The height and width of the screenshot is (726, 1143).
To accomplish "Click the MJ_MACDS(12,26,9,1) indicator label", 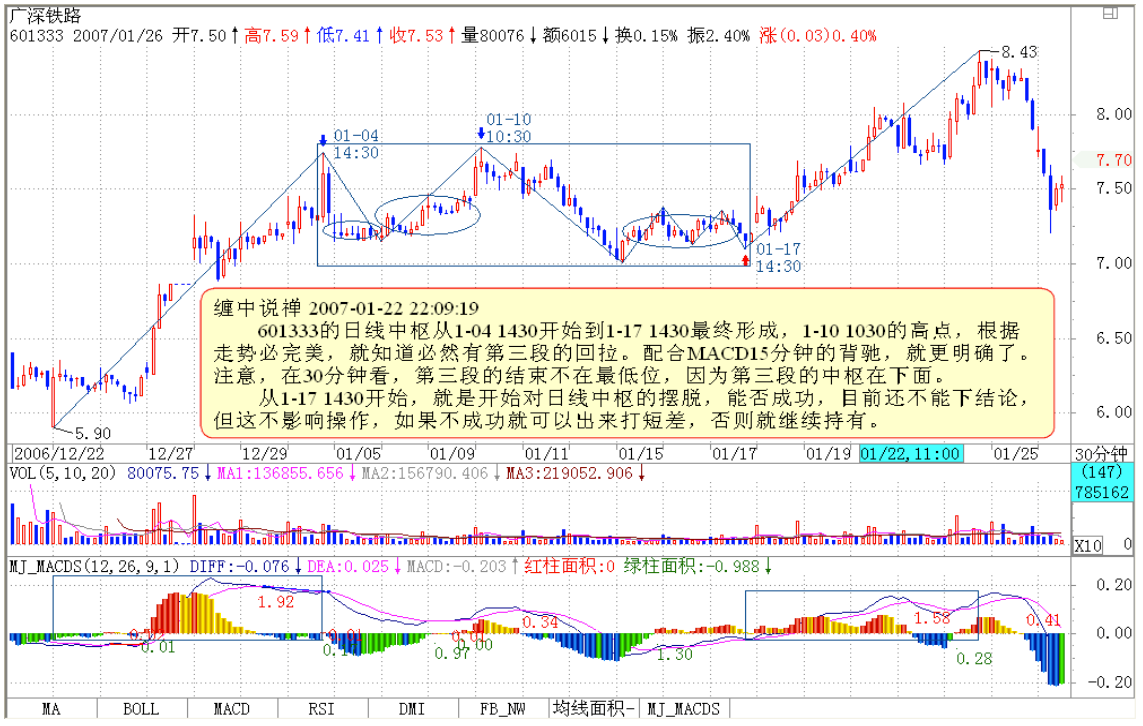I will [95, 566].
